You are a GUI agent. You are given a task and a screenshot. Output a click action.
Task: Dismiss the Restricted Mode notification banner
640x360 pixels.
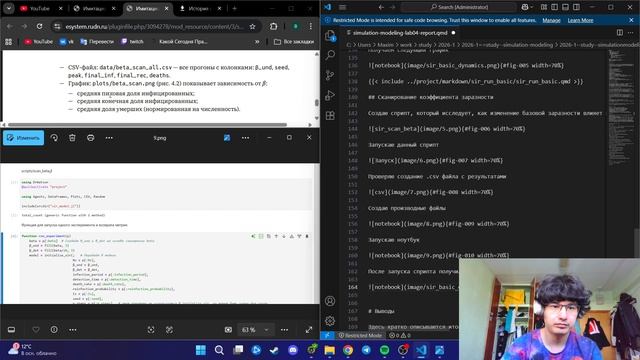631,20
